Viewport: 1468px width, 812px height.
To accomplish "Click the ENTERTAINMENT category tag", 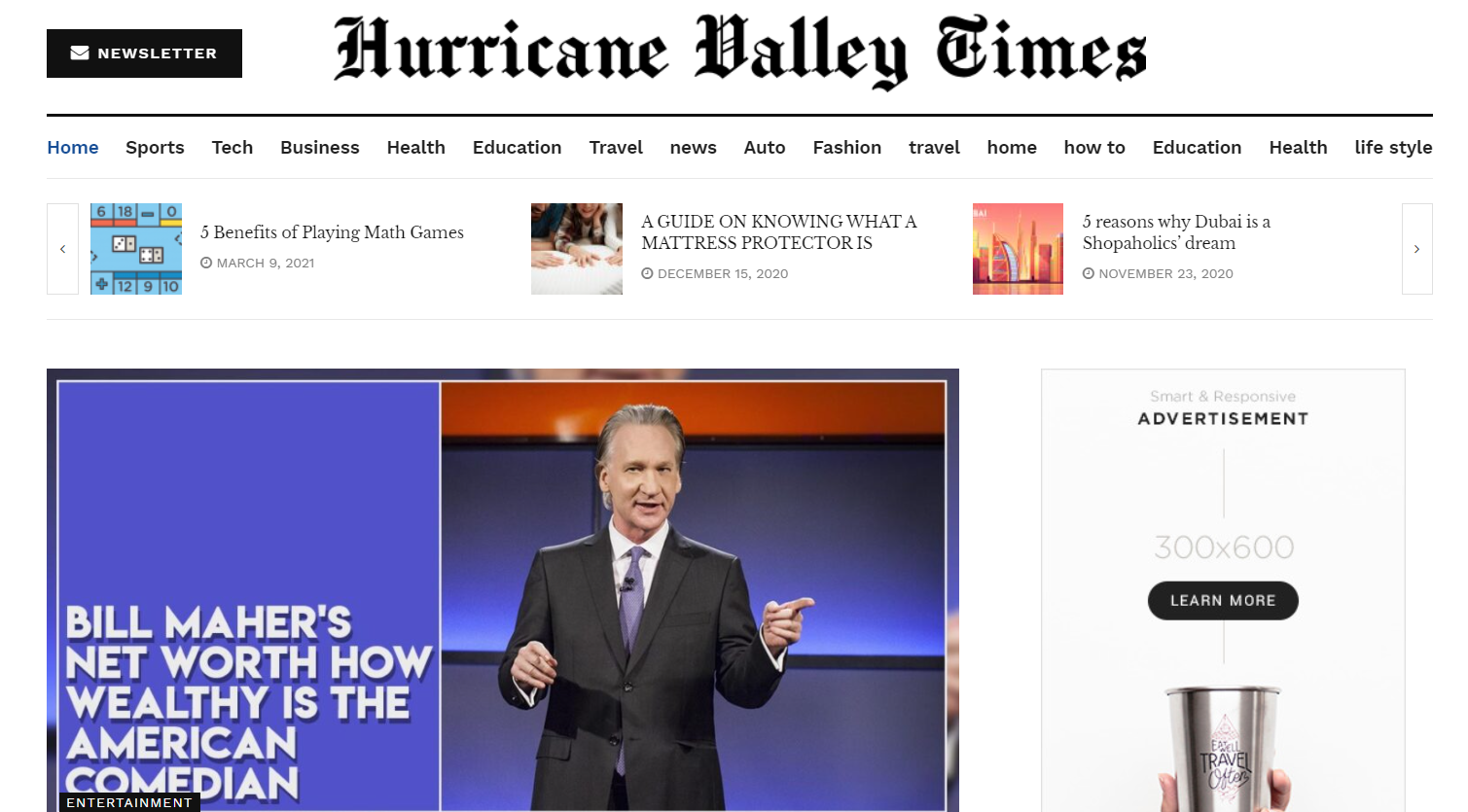I will (x=129, y=802).
